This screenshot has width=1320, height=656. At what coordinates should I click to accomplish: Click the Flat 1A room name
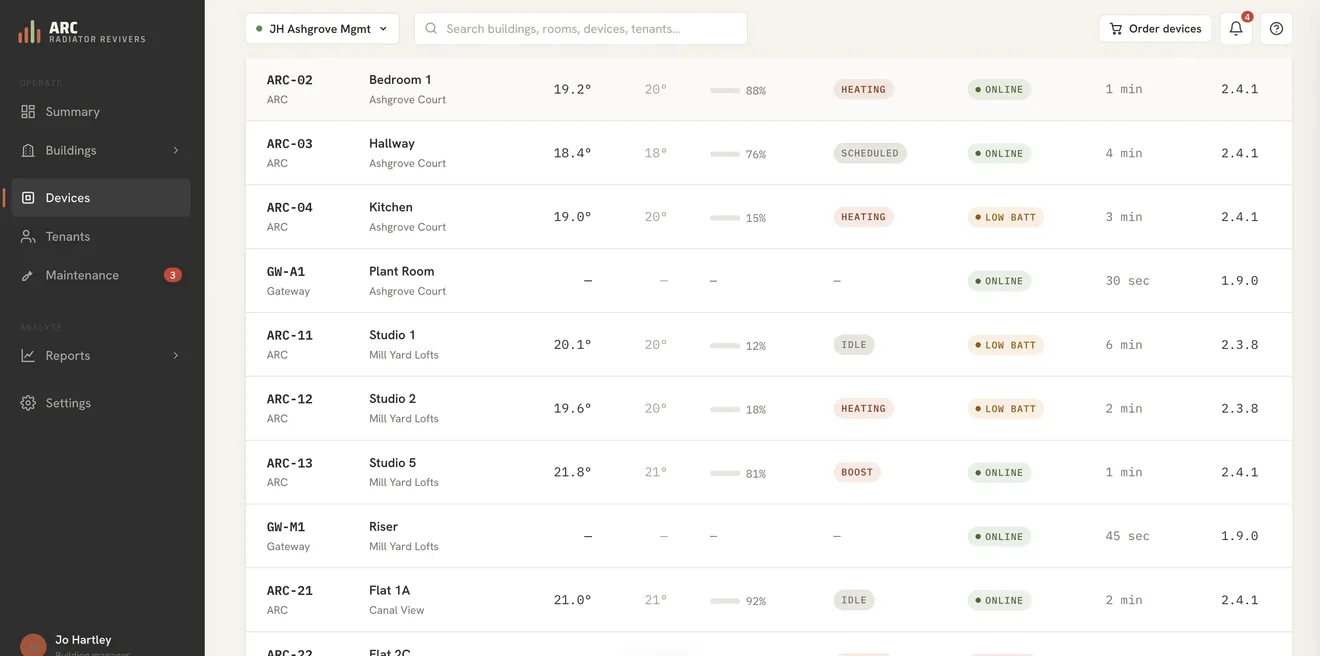[390, 591]
